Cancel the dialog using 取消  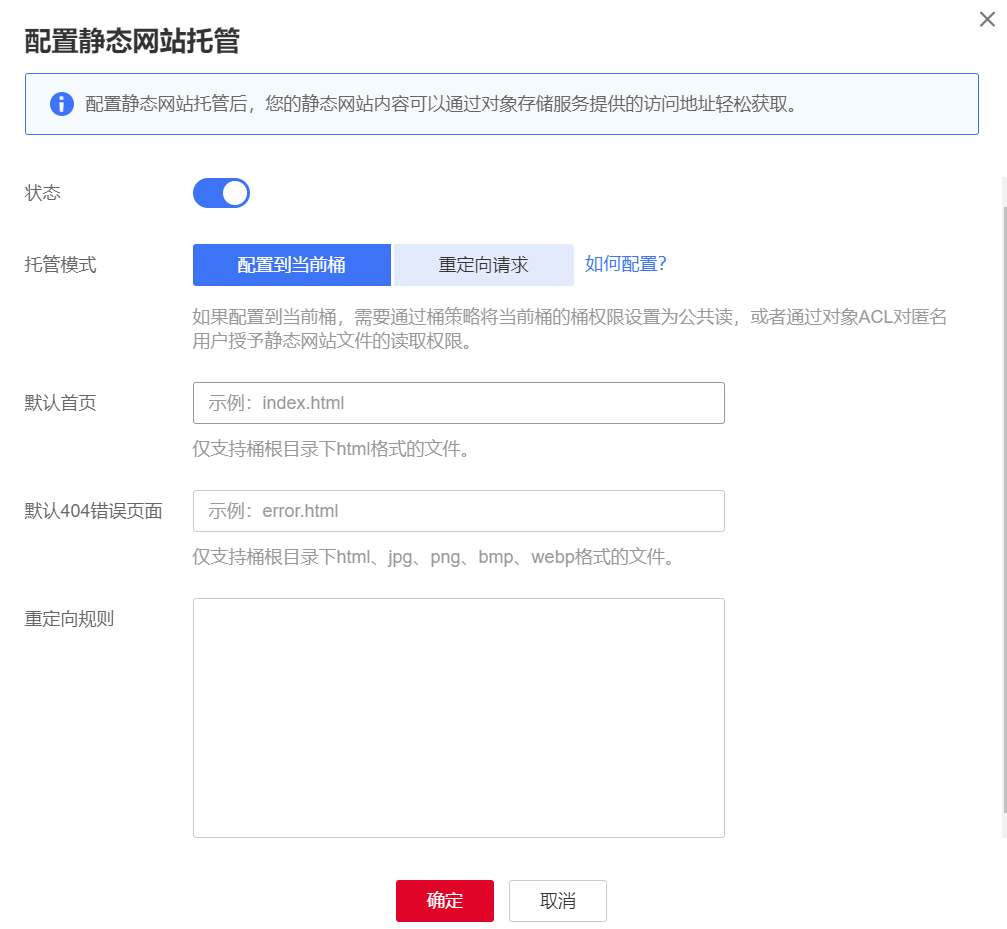[x=557, y=900]
